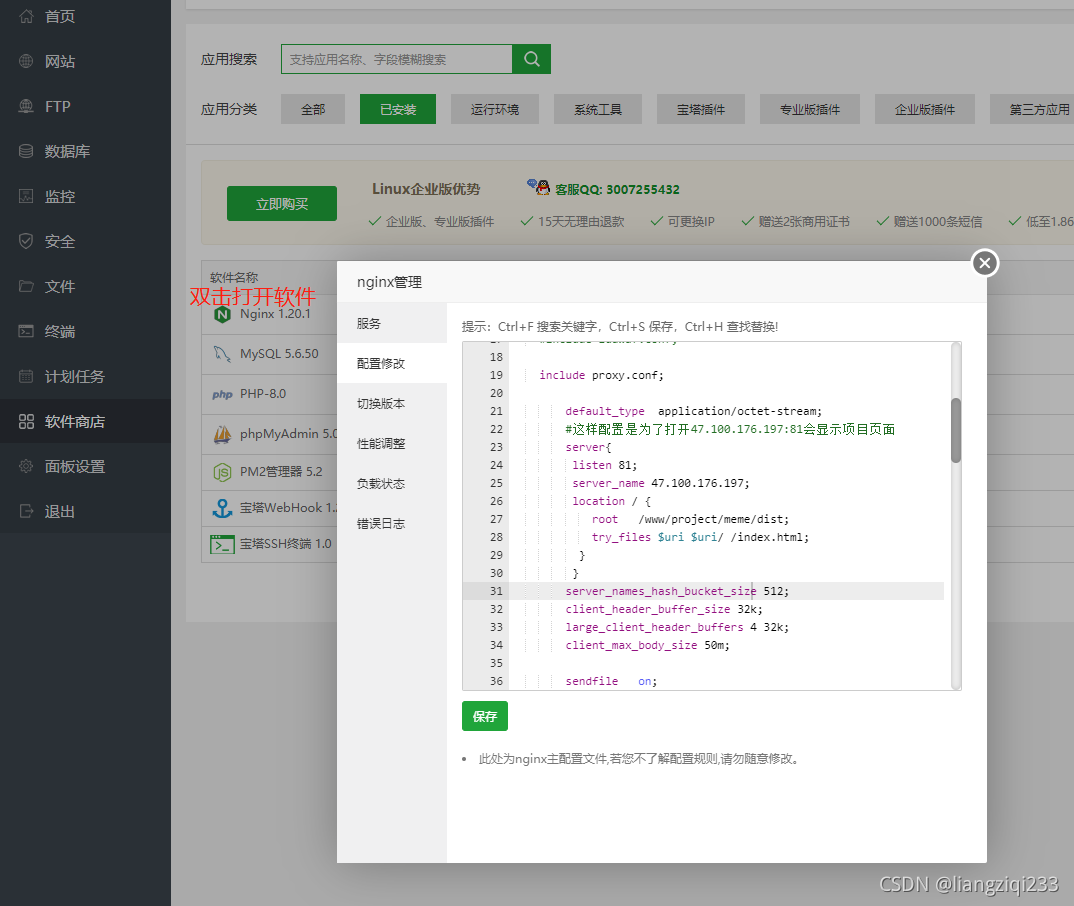Click the 软件名称 column header
The width and height of the screenshot is (1074, 906).
pyautogui.click(x=234, y=277)
